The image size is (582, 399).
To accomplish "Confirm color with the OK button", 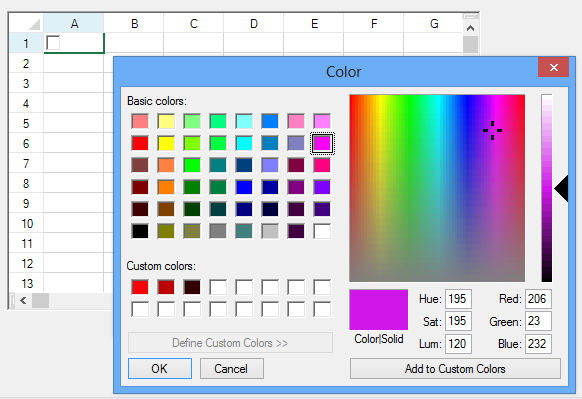I will click(x=160, y=369).
